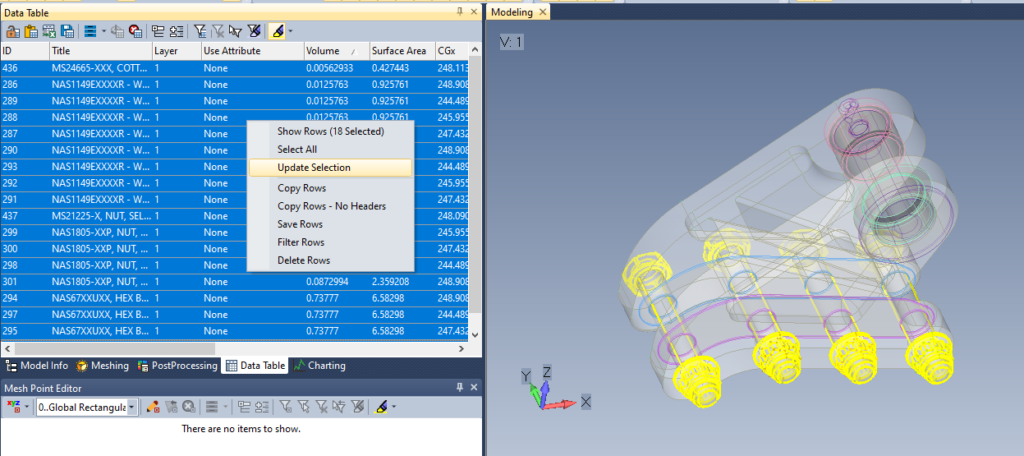Select Delete Rows in the context menu
The width and height of the screenshot is (1024, 456).
pyautogui.click(x=305, y=260)
